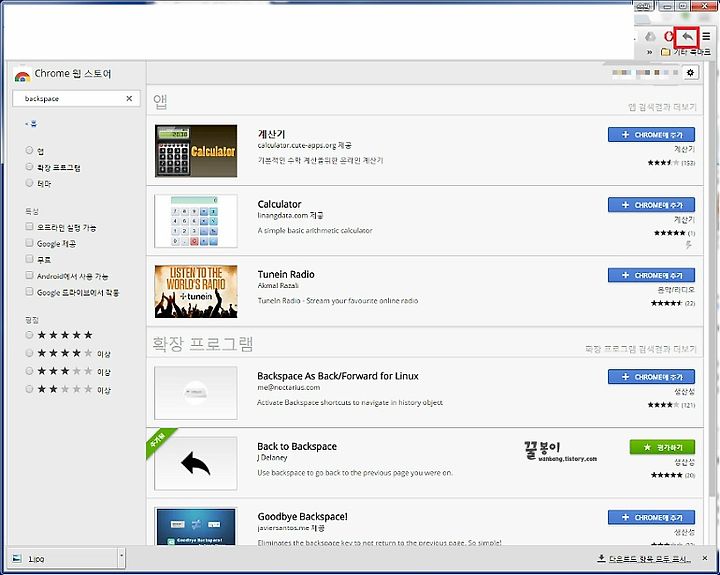Select the 확장 프로그램 radio filter
Screen dimensions: 720x575
coord(29,167)
